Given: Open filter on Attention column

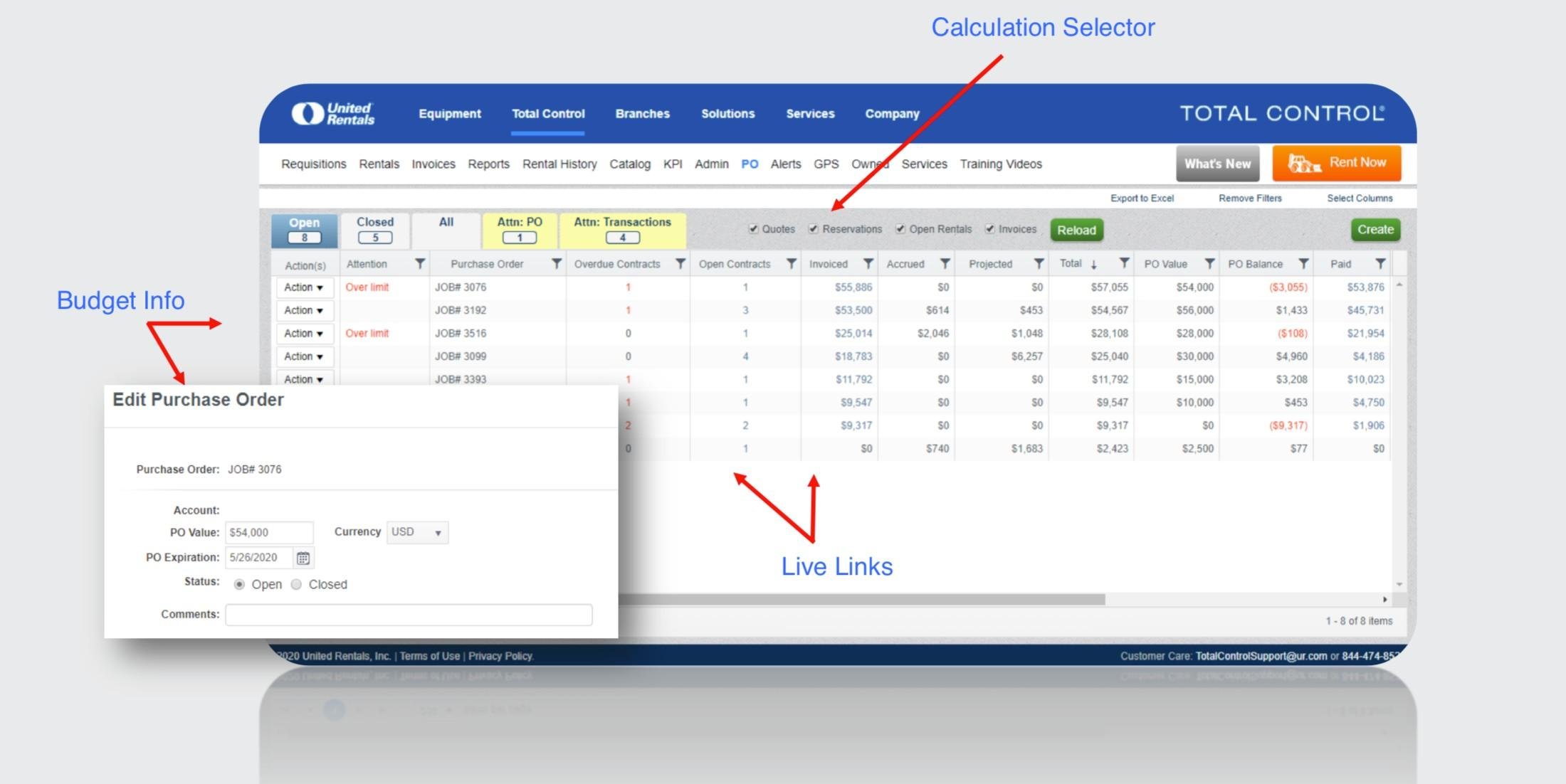Looking at the screenshot, I should coord(420,264).
